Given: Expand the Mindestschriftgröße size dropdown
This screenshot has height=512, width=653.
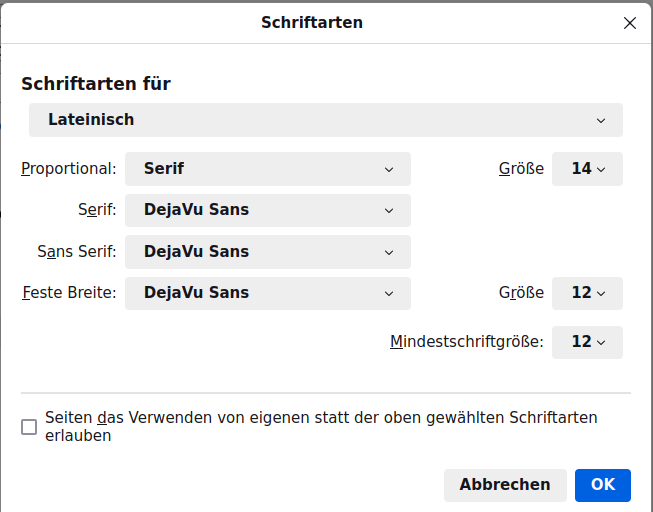Looking at the screenshot, I should 587,342.
